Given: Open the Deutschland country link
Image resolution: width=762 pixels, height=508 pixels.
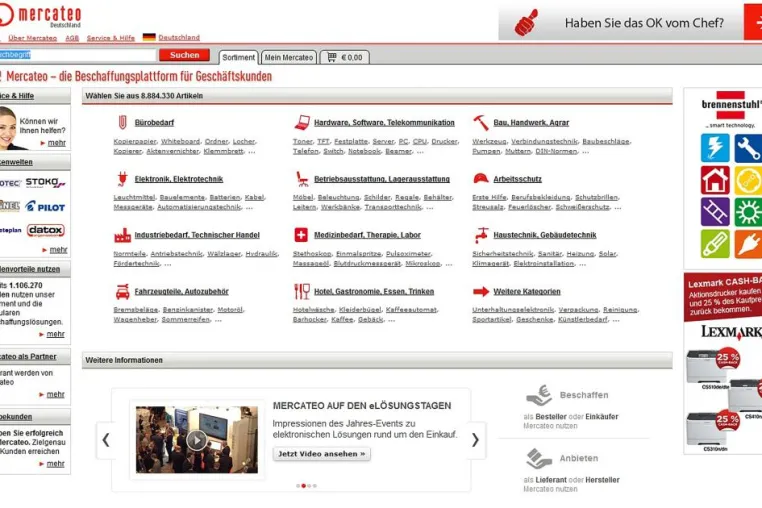Looking at the screenshot, I should 179,37.
